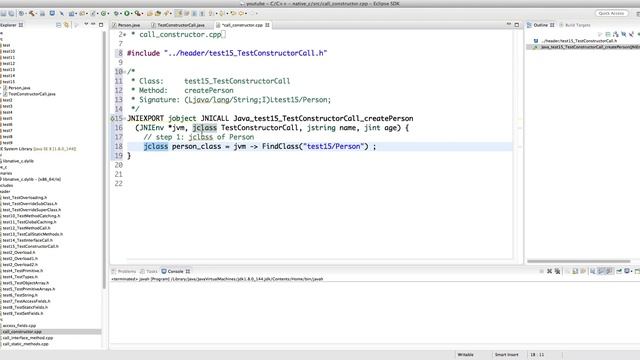Click the 18 : 11 cursor position
640x360 pixels.
[x=537, y=355]
